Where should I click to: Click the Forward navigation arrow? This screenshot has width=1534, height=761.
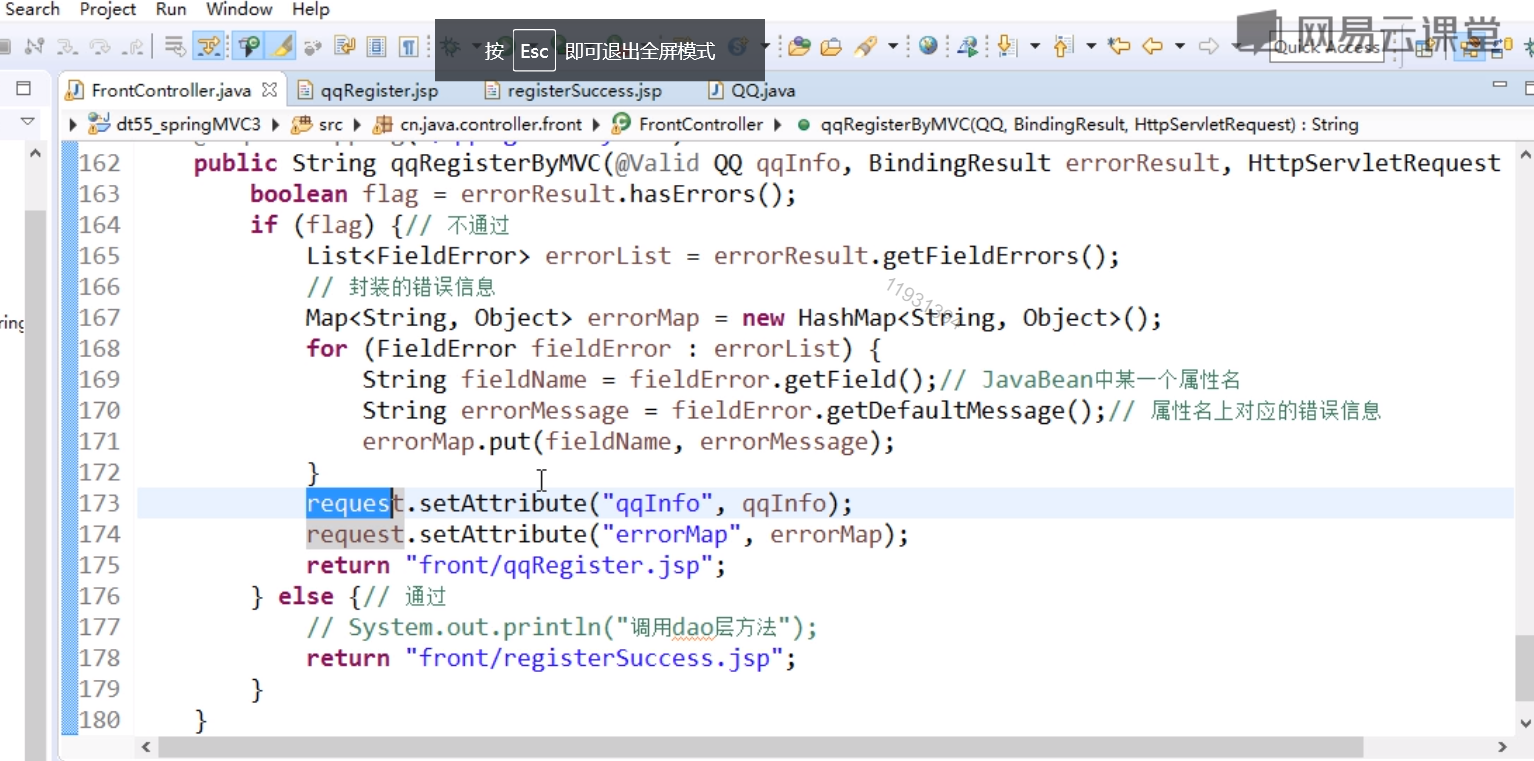pos(1209,46)
